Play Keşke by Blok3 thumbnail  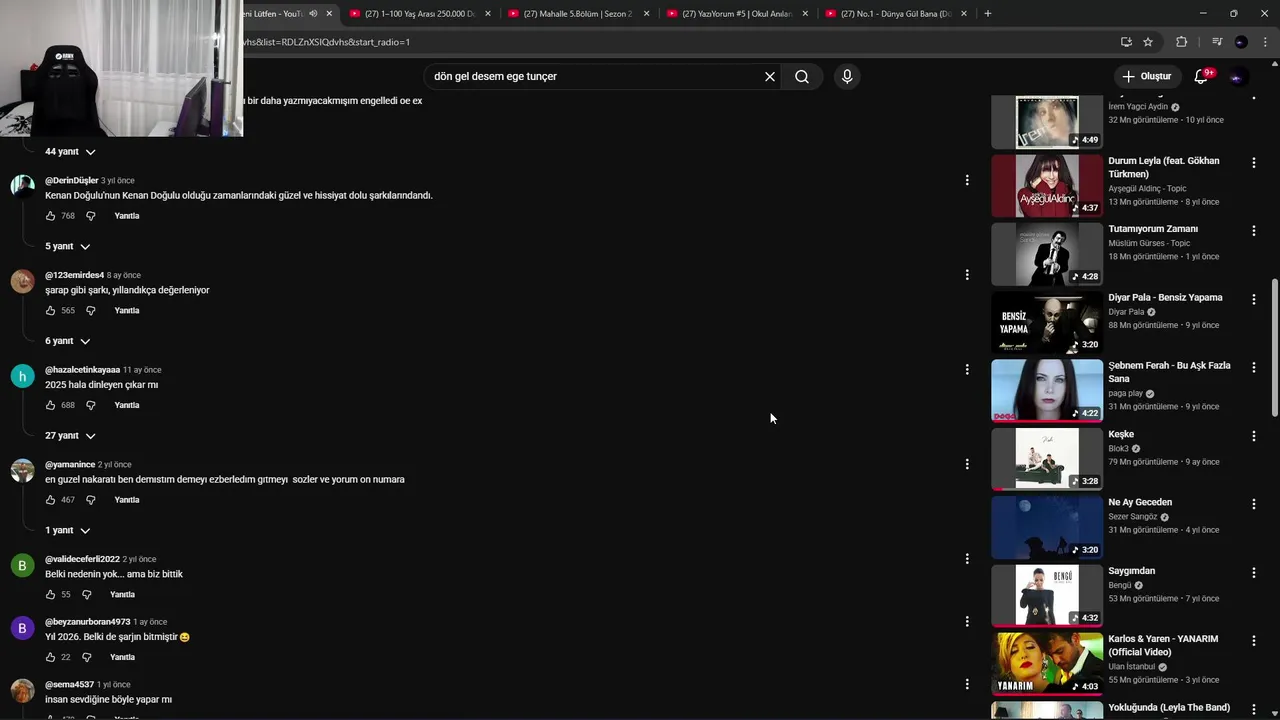point(1047,459)
